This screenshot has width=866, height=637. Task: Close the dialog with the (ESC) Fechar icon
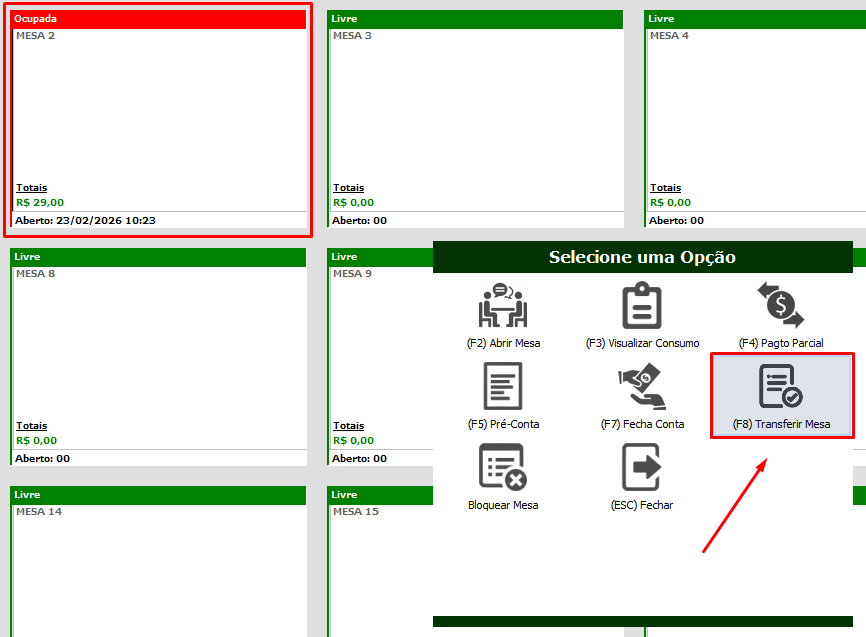(642, 467)
